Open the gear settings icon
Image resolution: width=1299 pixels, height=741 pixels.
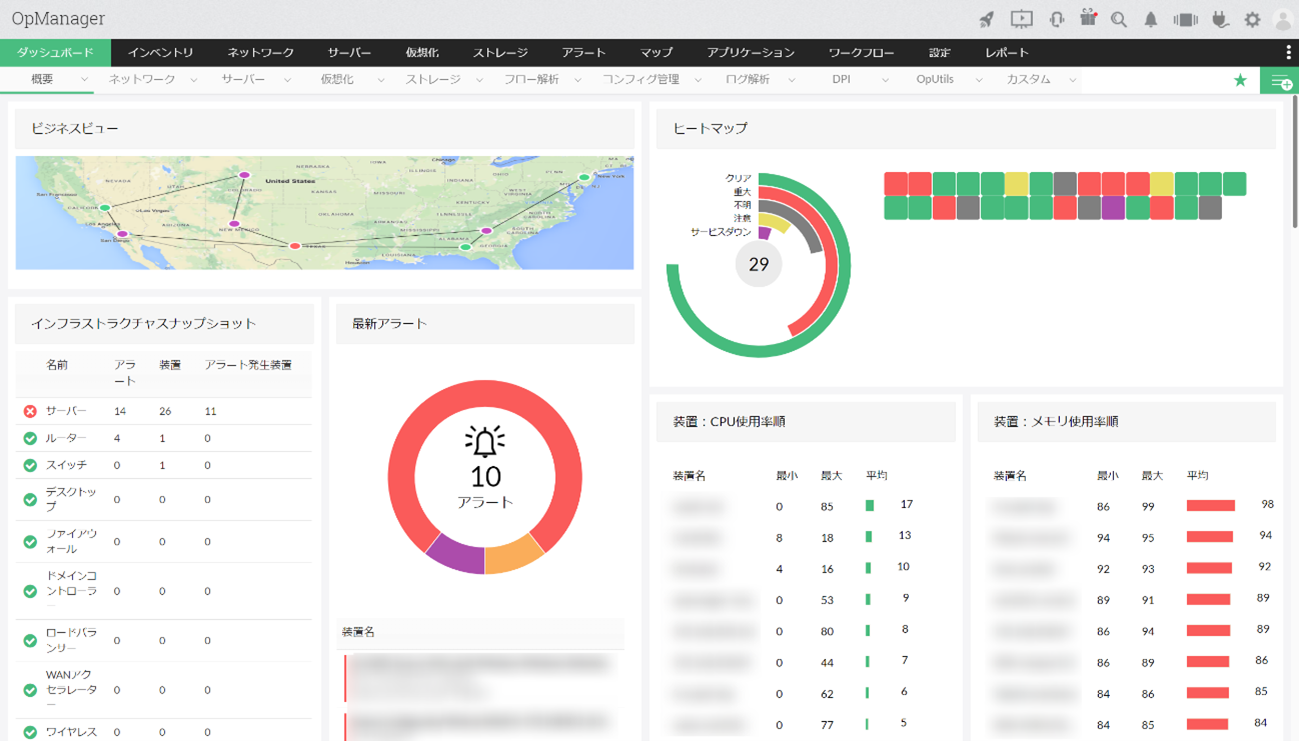point(1252,19)
